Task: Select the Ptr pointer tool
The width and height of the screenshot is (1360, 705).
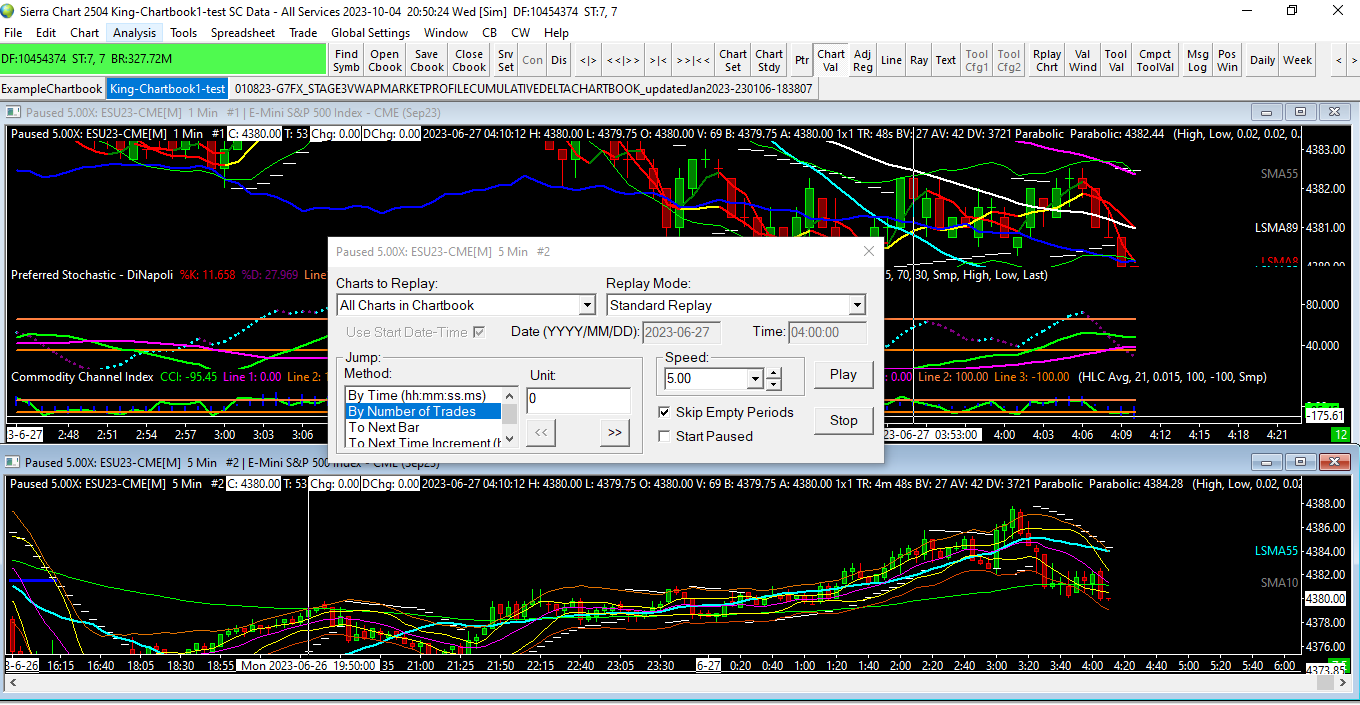Action: [x=802, y=60]
